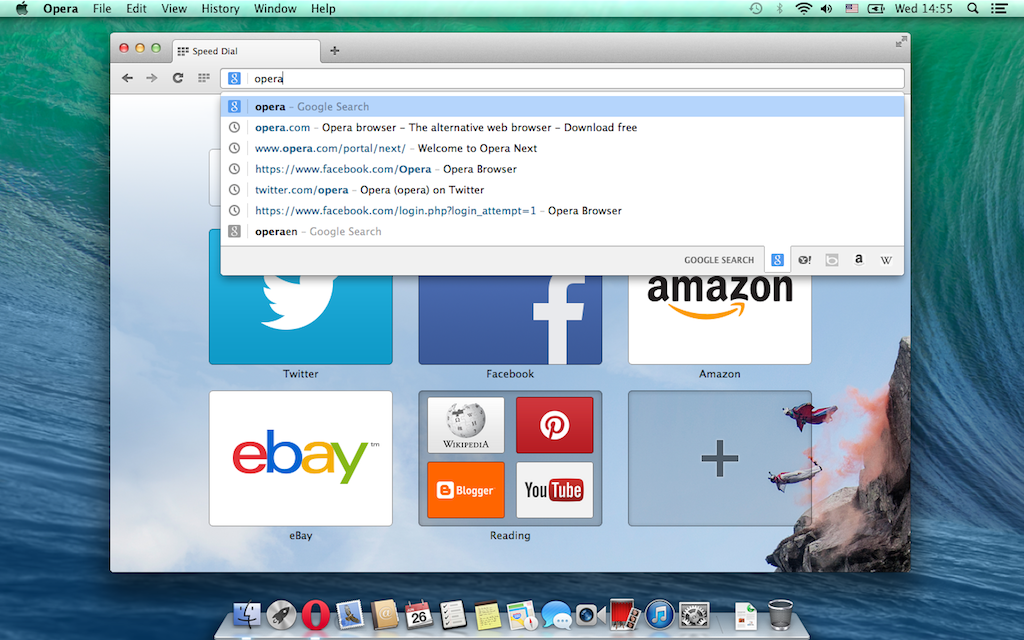
Task: Choose the 'opera – Google Search' suggestion
Action: pyautogui.click(x=312, y=107)
